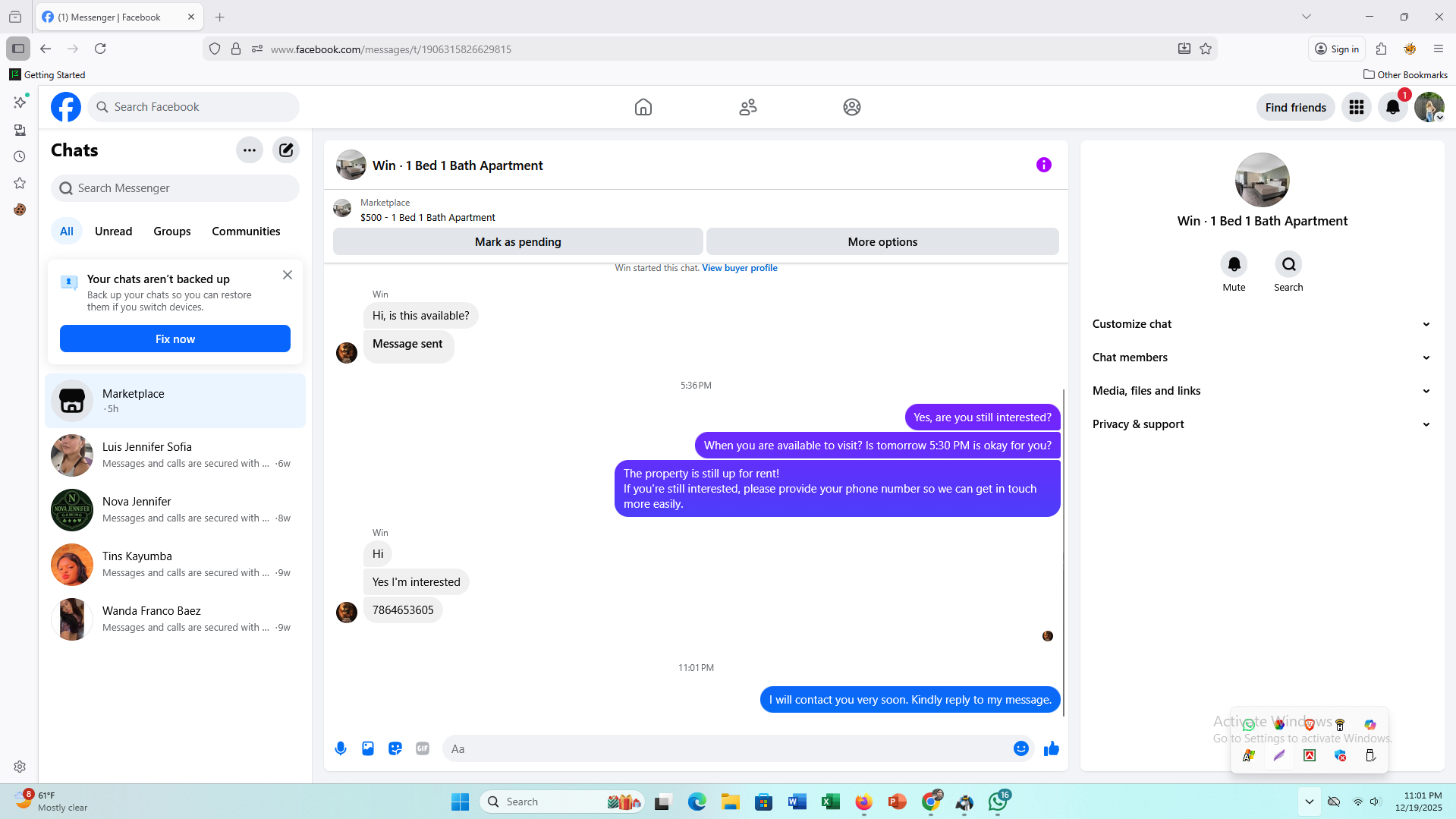Open Windows Start menu
The height and width of the screenshot is (819, 1456).
(x=460, y=802)
